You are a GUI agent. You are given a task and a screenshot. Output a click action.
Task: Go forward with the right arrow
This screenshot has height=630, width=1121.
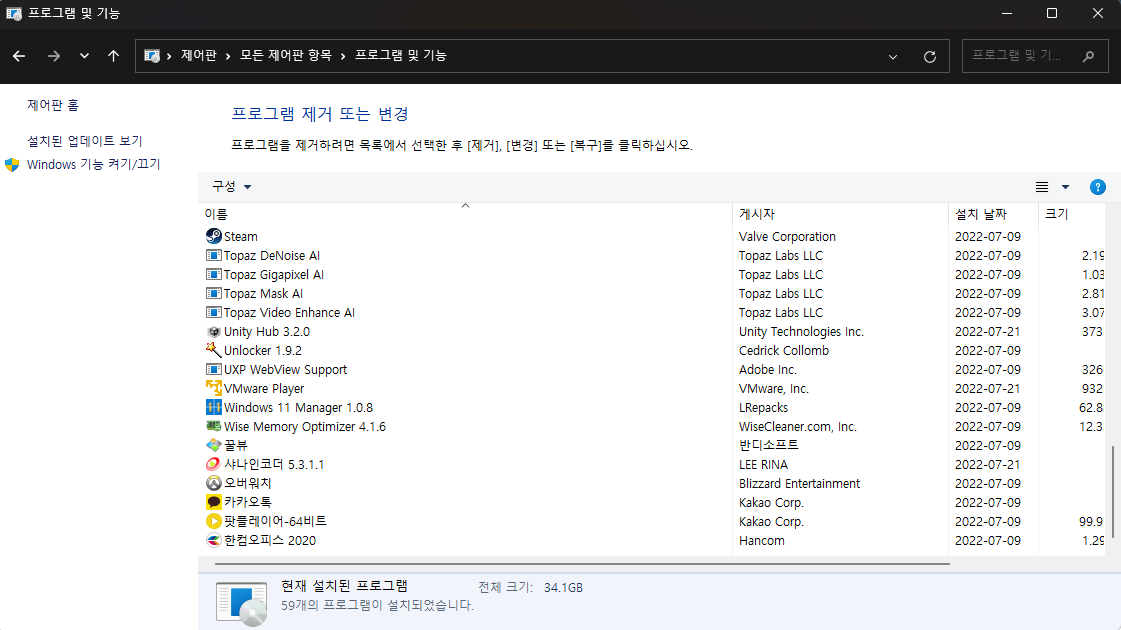(54, 56)
